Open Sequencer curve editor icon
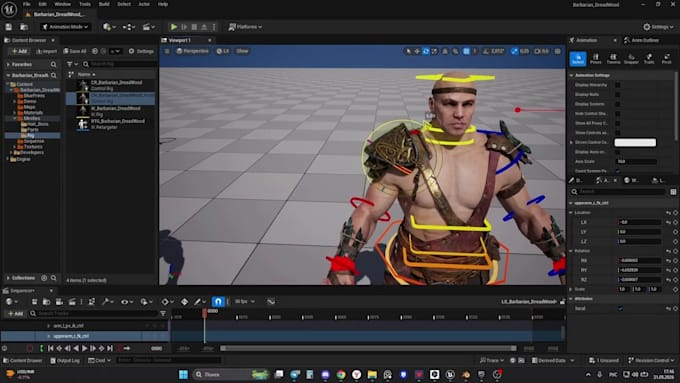 click(x=271, y=301)
